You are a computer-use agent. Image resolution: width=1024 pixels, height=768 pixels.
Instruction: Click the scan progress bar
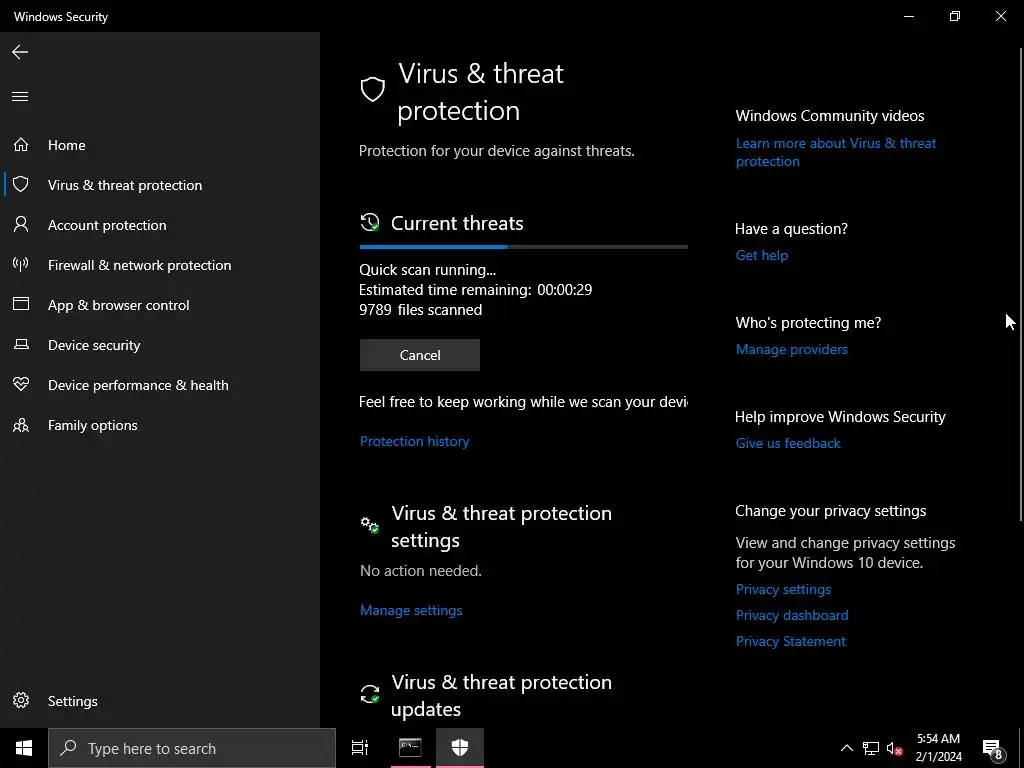523,246
